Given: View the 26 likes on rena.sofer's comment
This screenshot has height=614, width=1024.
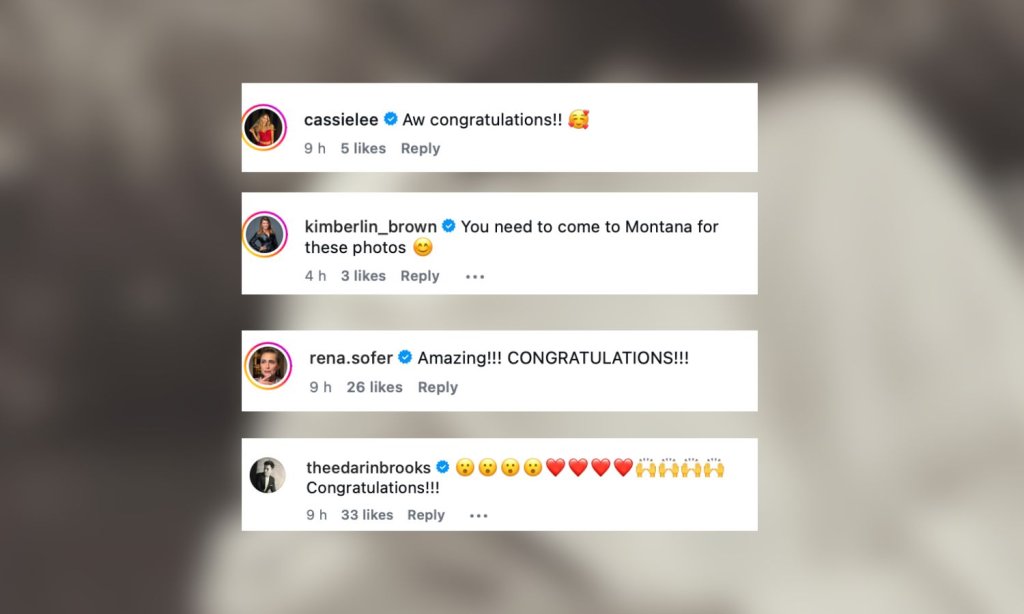Looking at the screenshot, I should (374, 387).
